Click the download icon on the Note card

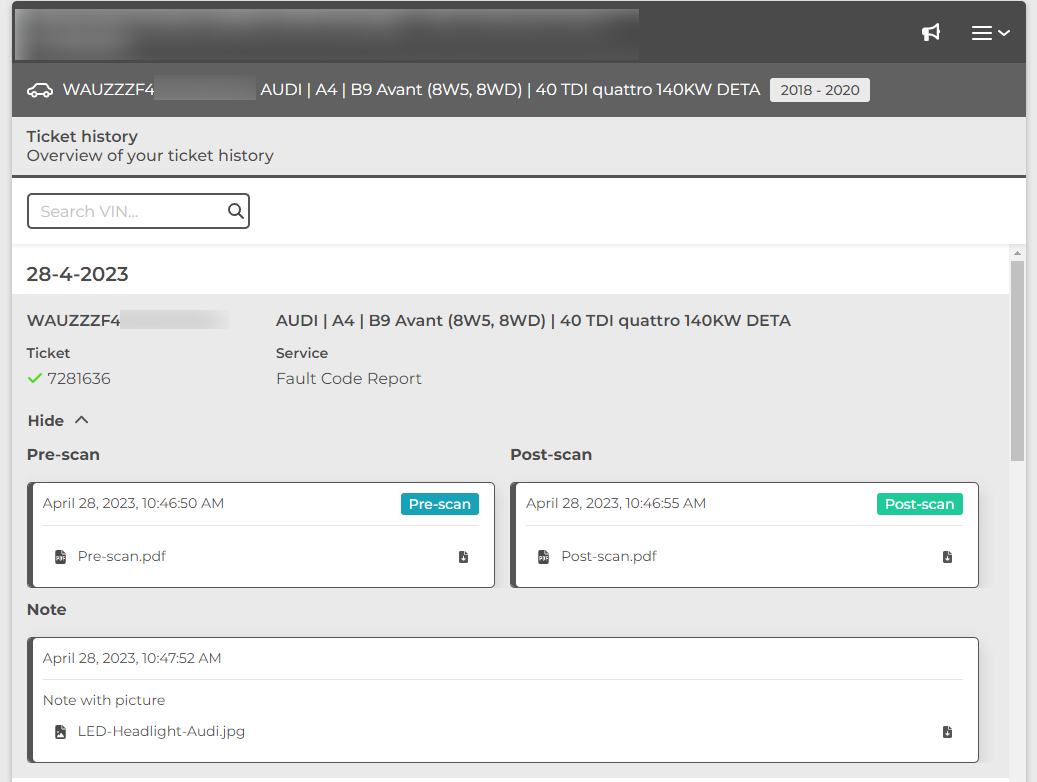click(947, 731)
